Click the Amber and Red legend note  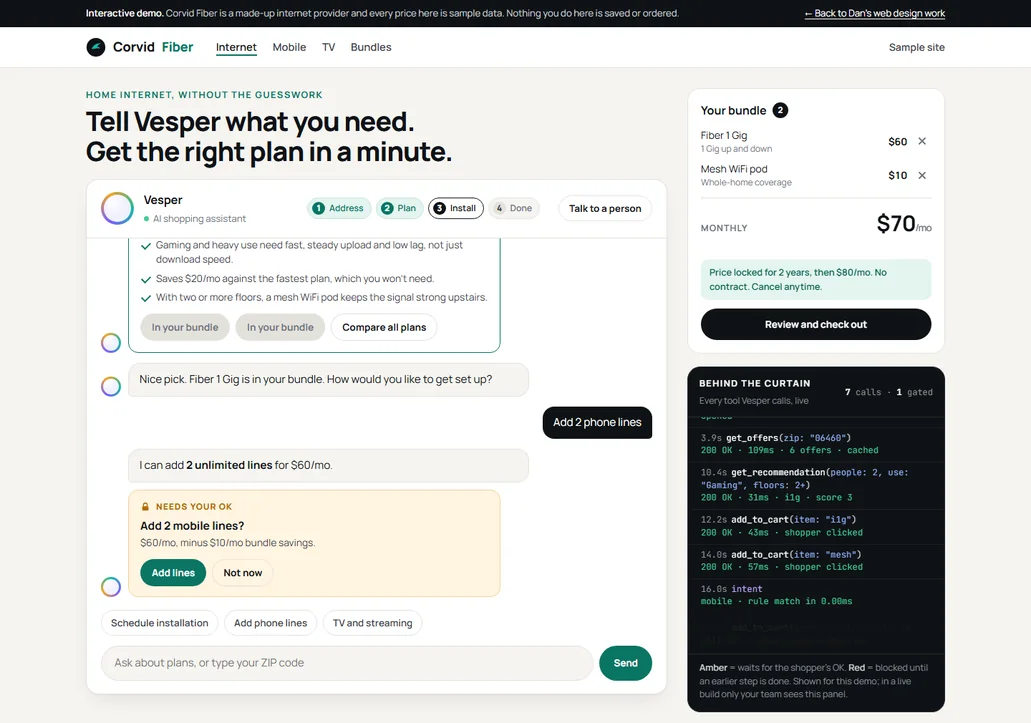coord(814,681)
